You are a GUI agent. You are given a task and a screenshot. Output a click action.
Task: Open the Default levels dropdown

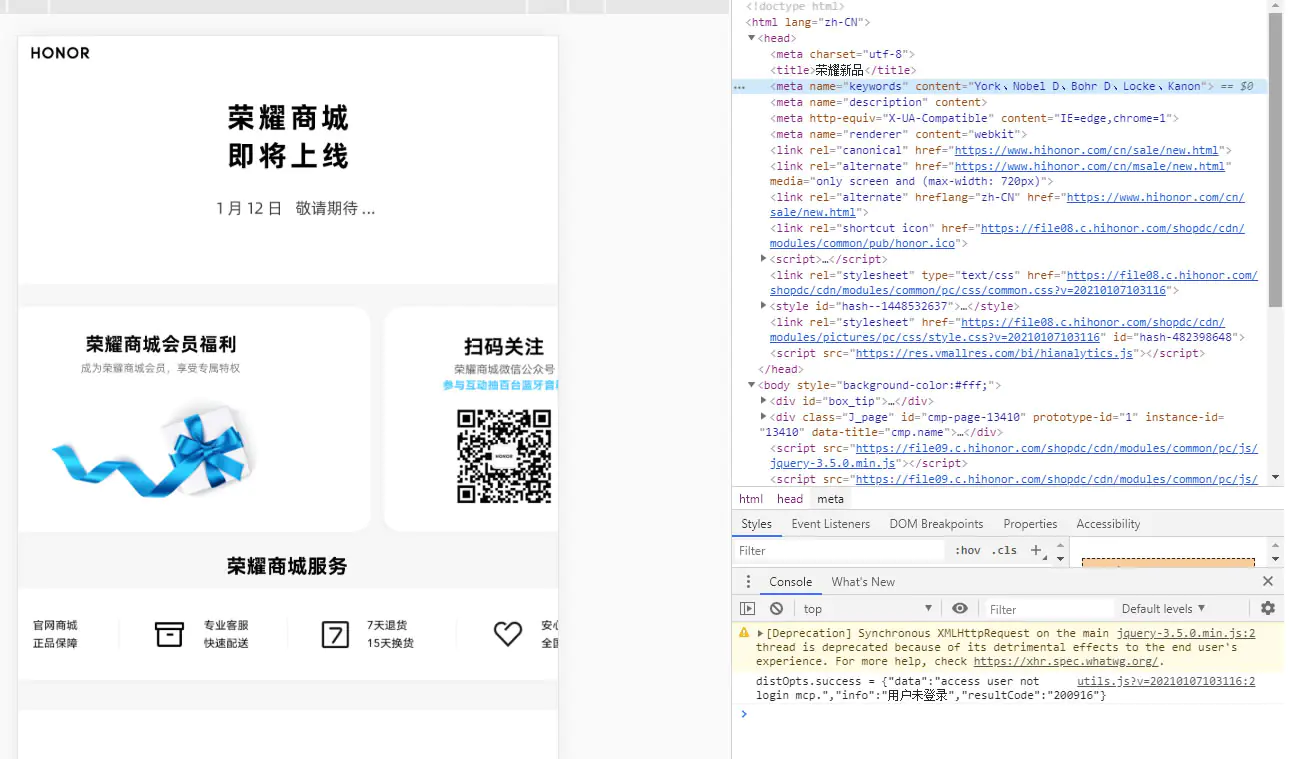pyautogui.click(x=1163, y=609)
